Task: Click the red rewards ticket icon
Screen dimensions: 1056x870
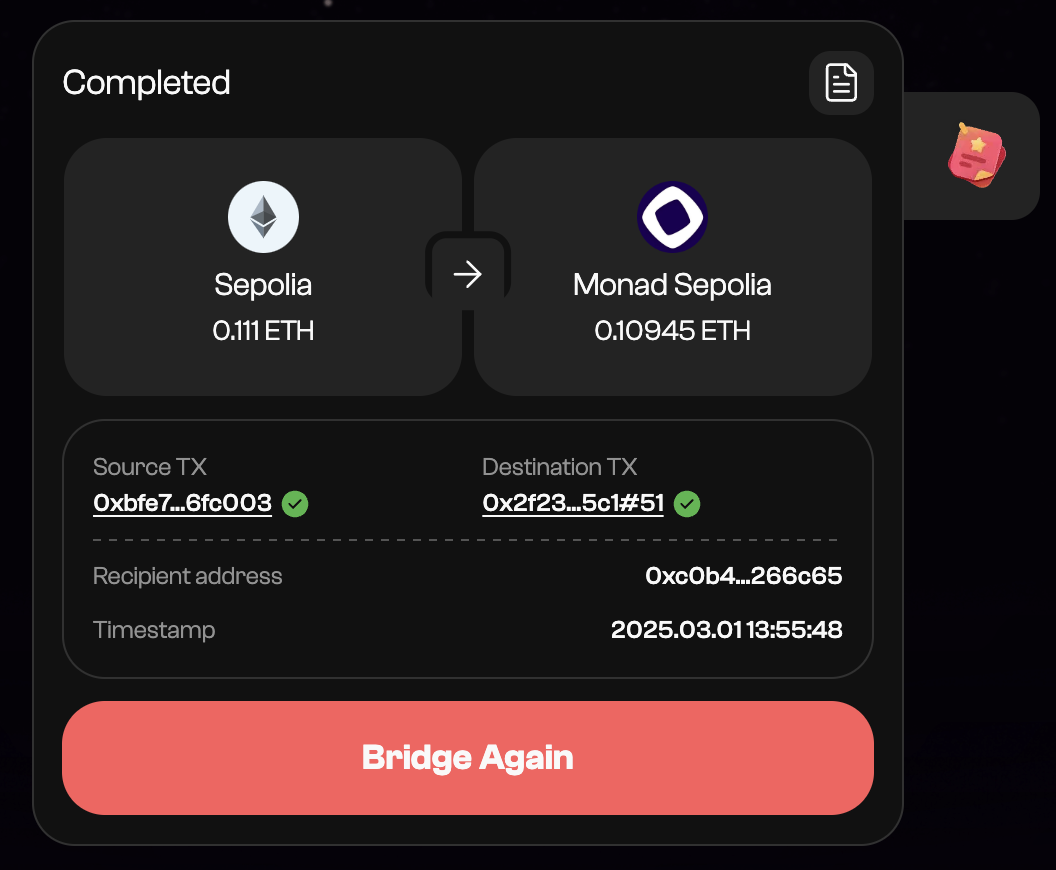Action: click(976, 156)
